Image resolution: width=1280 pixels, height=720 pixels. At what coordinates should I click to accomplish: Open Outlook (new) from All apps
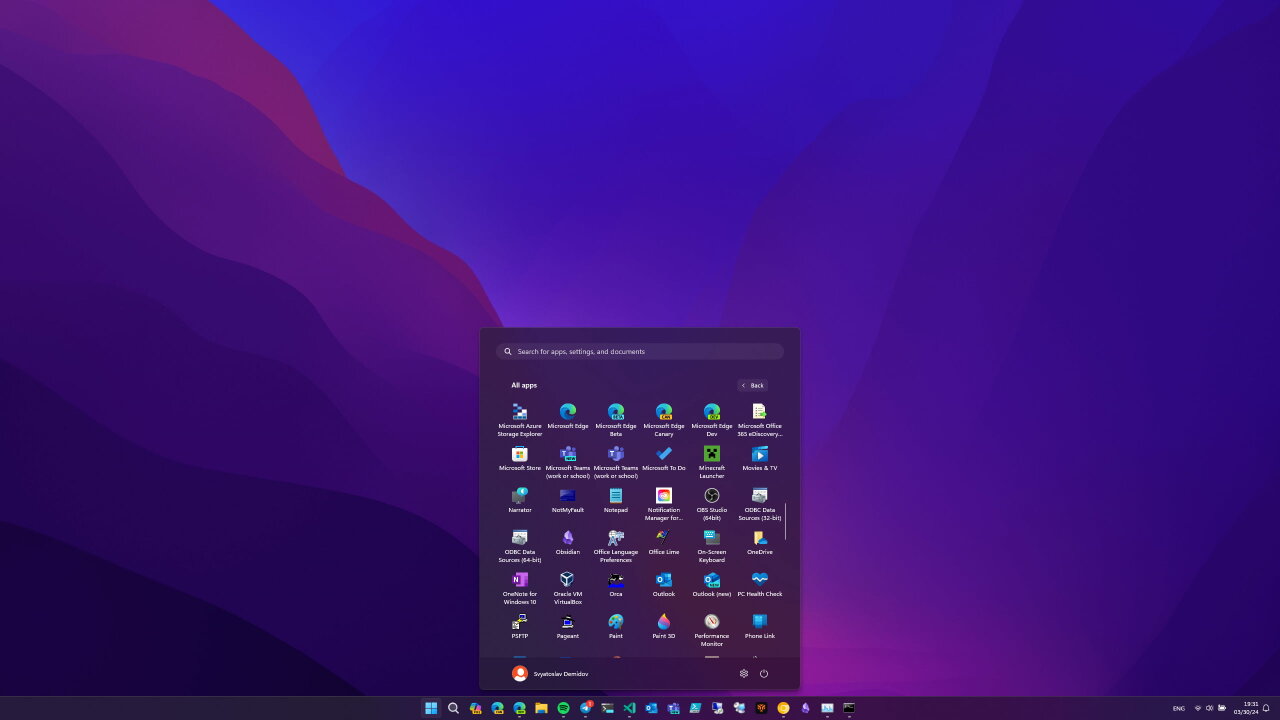point(712,585)
